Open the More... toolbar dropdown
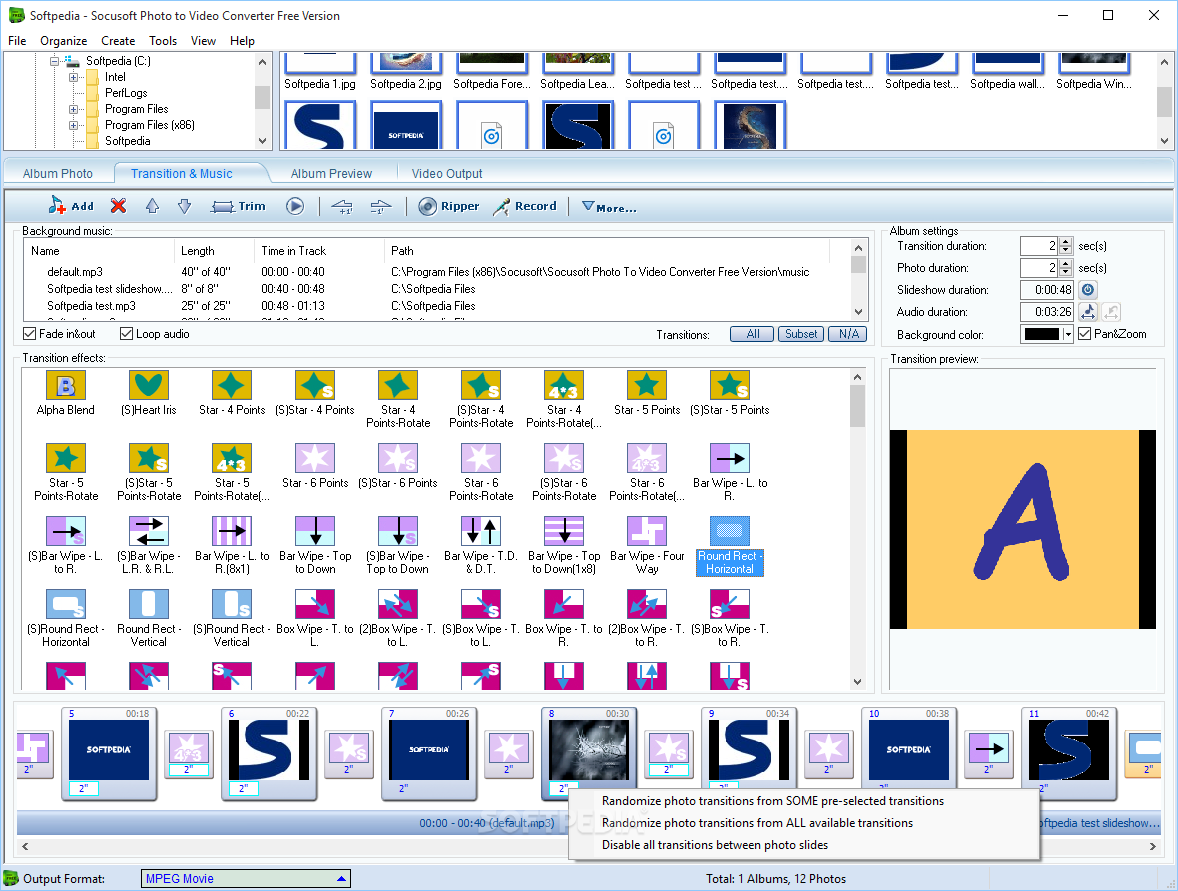 (x=609, y=207)
